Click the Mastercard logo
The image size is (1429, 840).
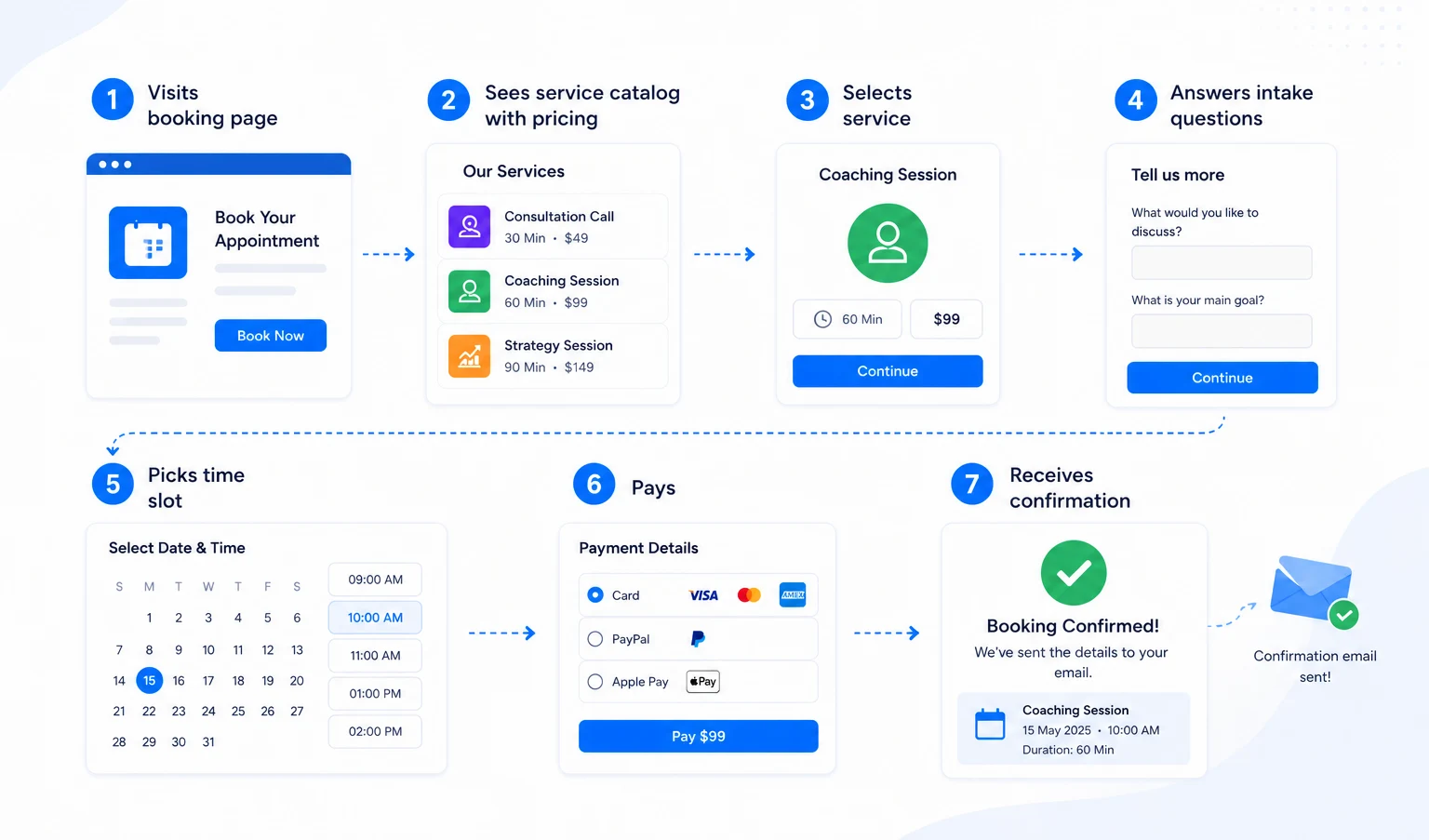[x=749, y=595]
